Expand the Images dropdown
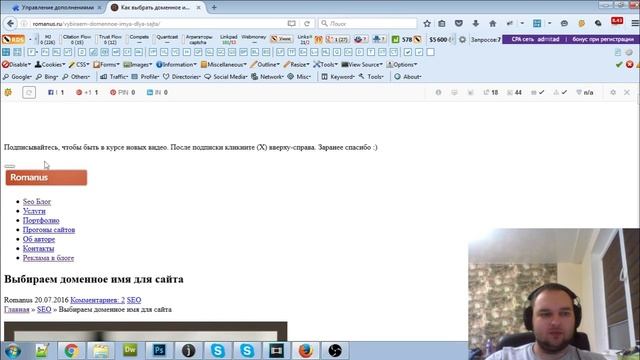Viewport: 640px width, 360px height. 138,64
